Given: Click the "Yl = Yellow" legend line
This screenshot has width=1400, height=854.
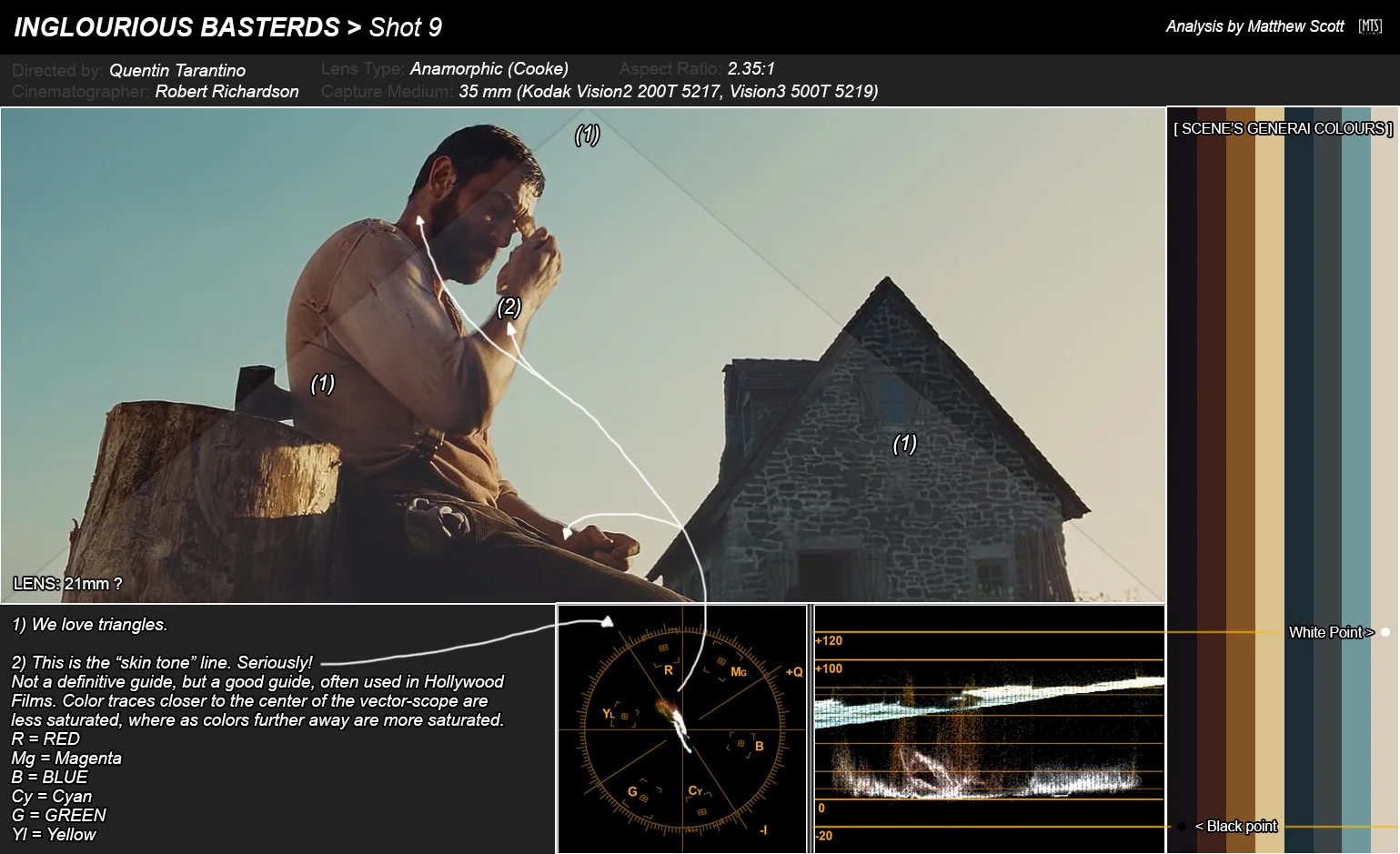Looking at the screenshot, I should coord(54,834).
